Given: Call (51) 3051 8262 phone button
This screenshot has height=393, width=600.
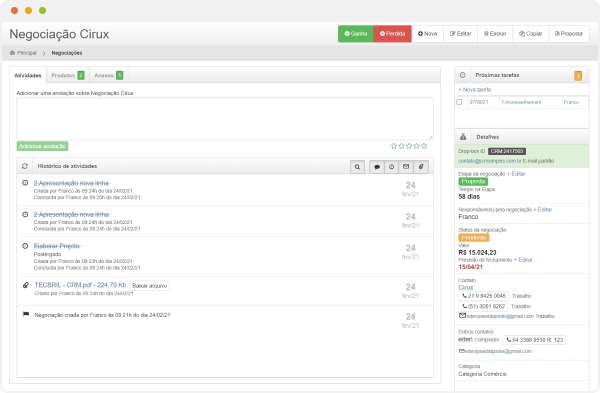Looking at the screenshot, I should (483, 306).
